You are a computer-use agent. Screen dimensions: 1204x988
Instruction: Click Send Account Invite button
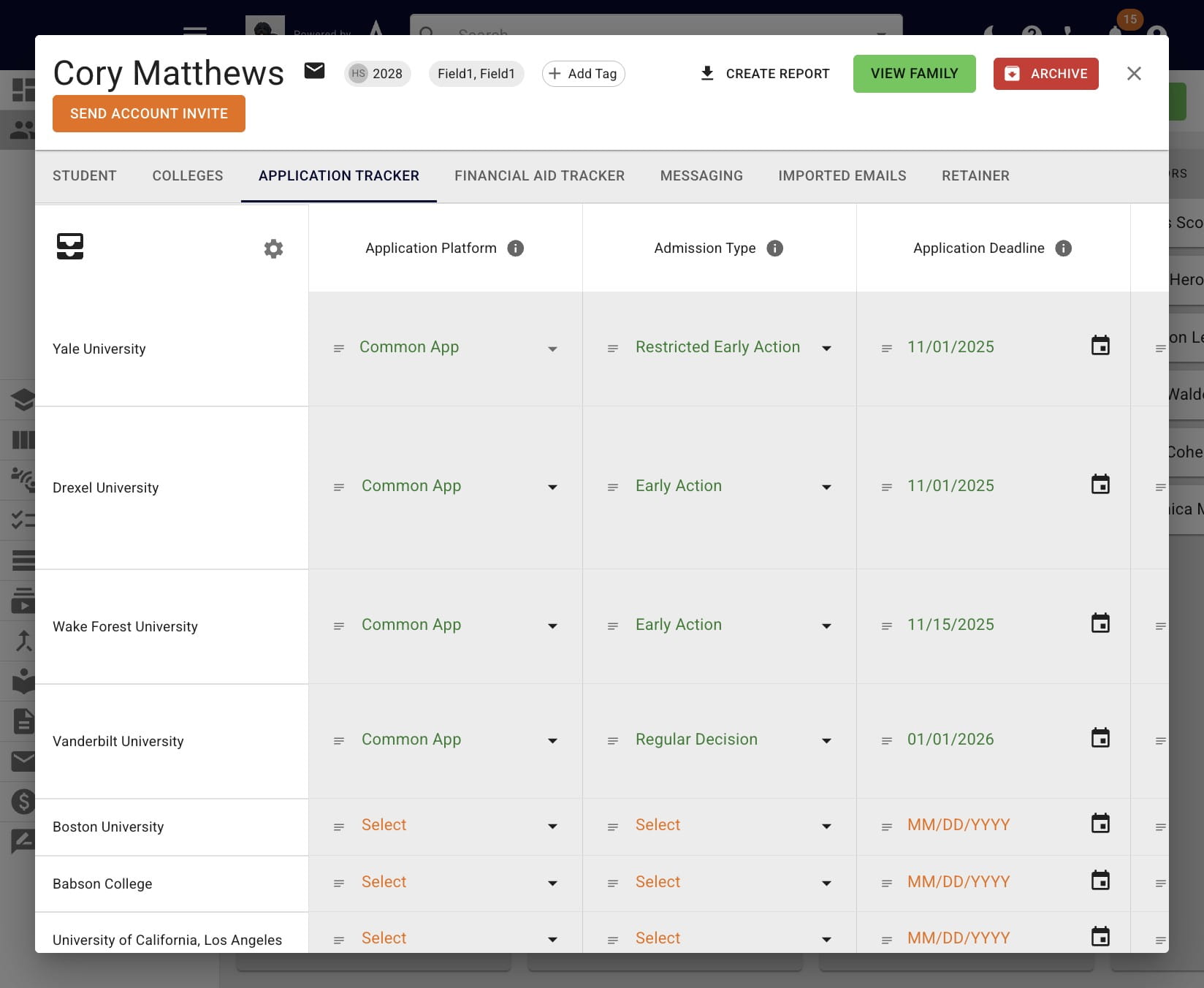149,114
